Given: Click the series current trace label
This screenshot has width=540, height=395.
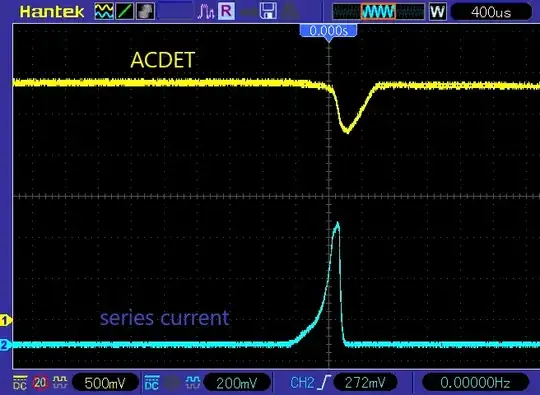Looking at the screenshot, I should click(x=165, y=318).
